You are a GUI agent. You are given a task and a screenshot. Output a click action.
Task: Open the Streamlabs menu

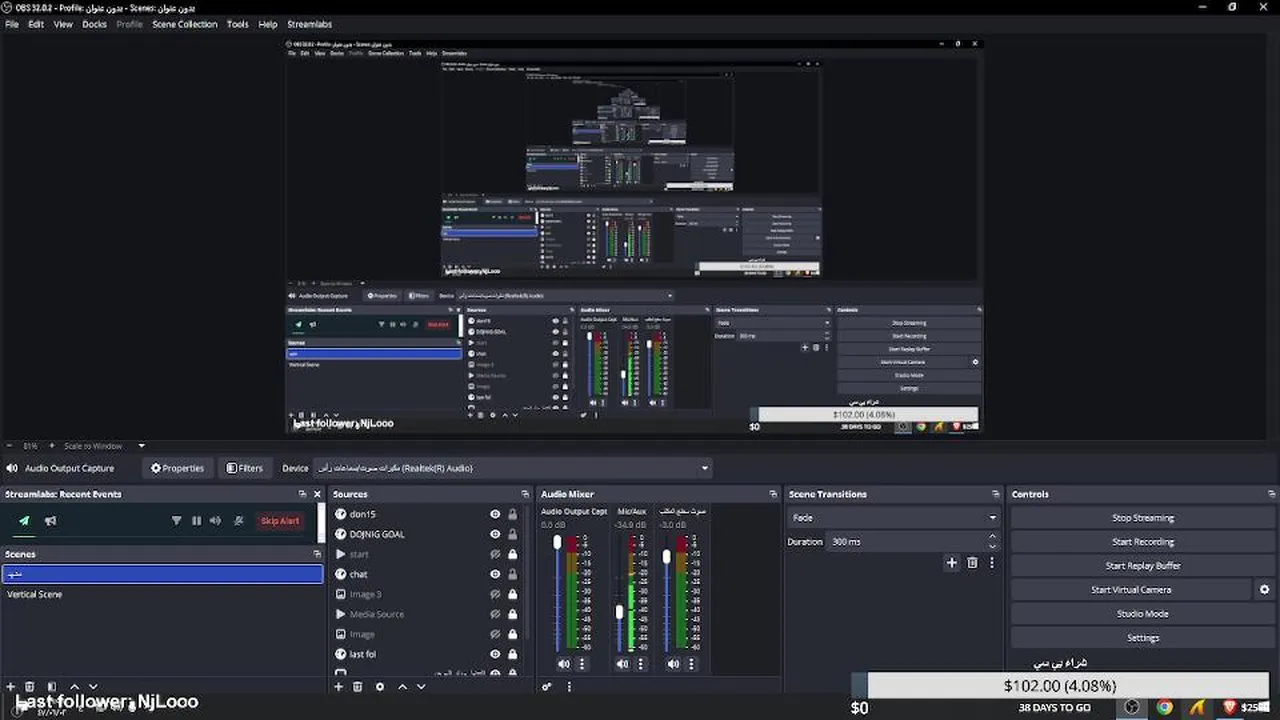point(309,24)
